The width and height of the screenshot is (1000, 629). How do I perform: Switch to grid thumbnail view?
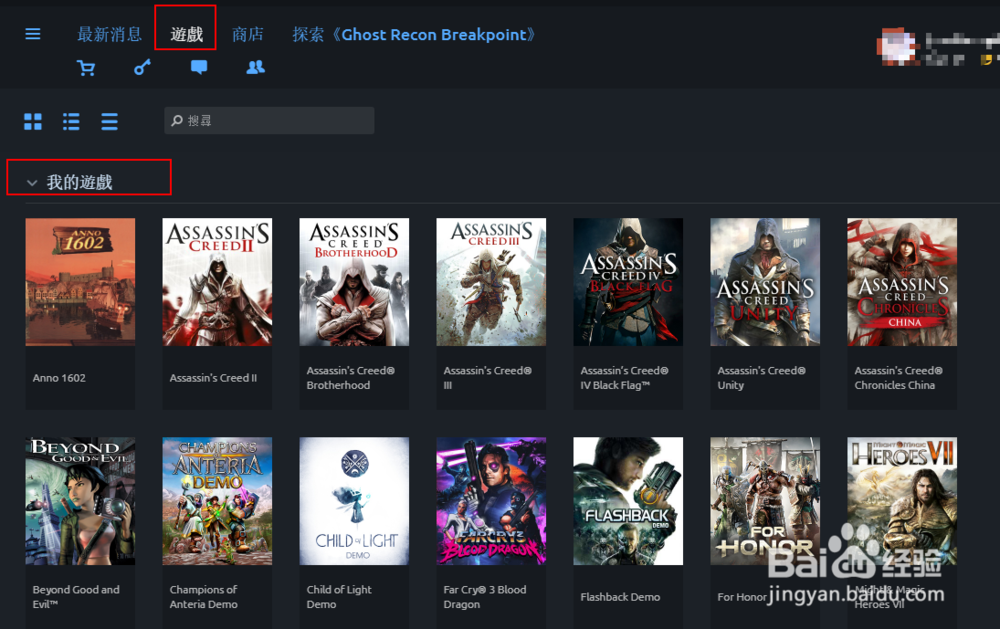[33, 121]
